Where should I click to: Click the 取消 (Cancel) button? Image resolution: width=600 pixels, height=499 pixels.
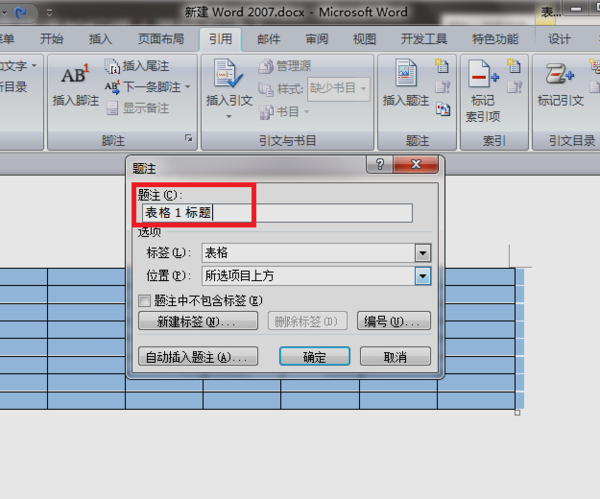(395, 357)
